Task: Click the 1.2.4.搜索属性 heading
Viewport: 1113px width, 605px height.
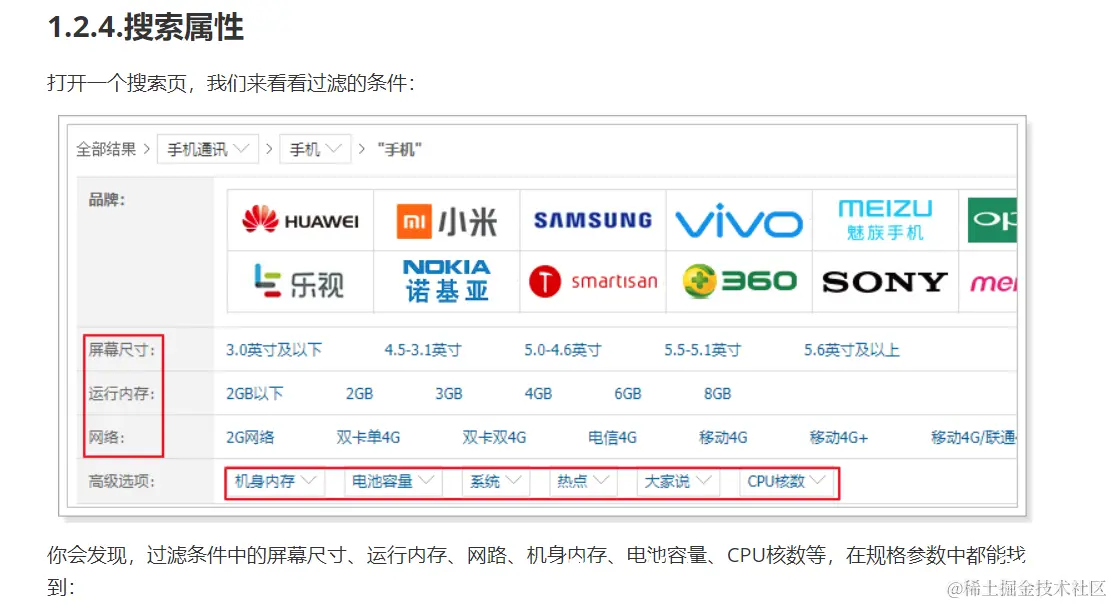Action: pos(146,27)
